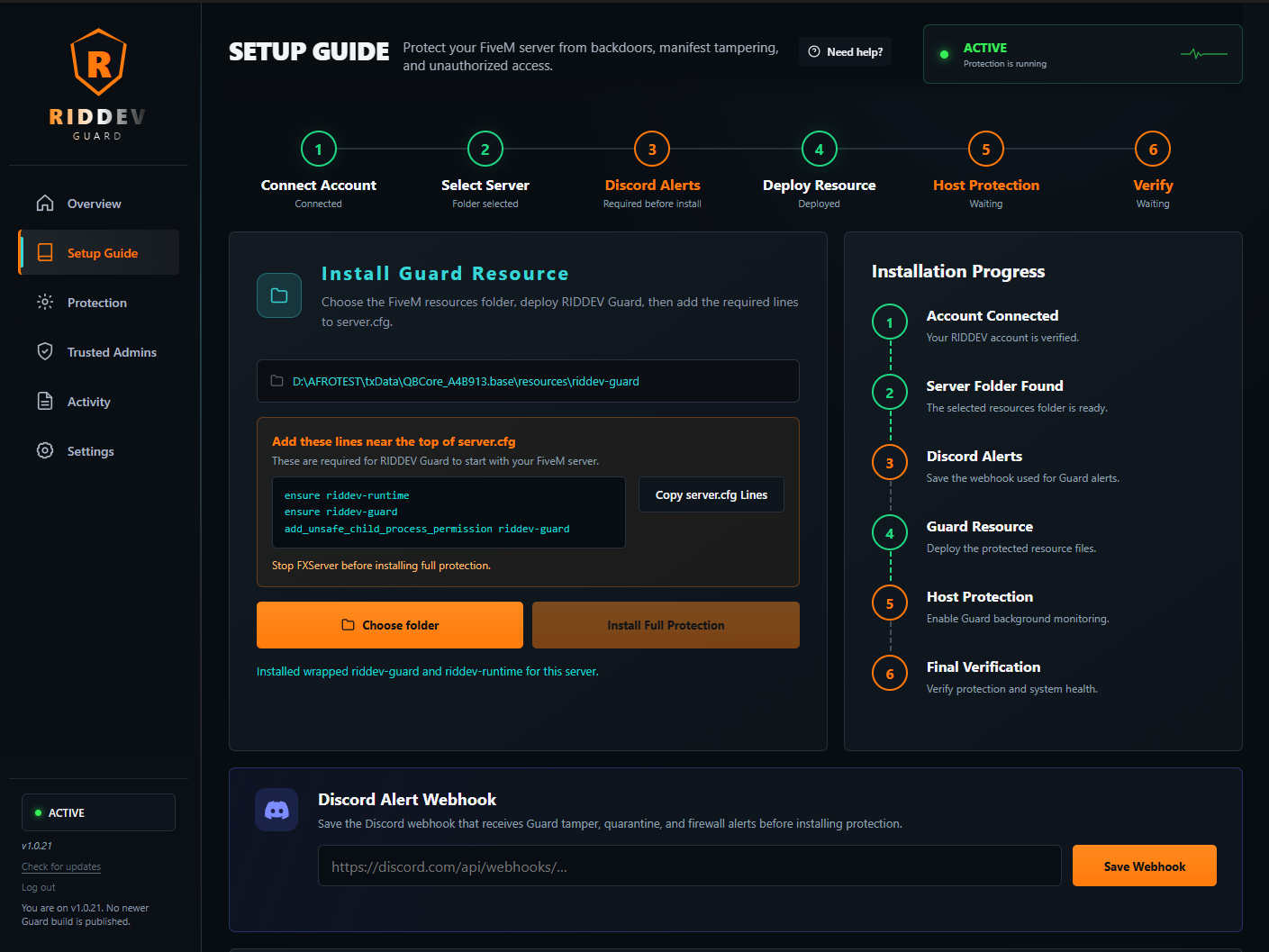Click the Choose folder button
This screenshot has width=1269, height=952.
click(x=390, y=625)
